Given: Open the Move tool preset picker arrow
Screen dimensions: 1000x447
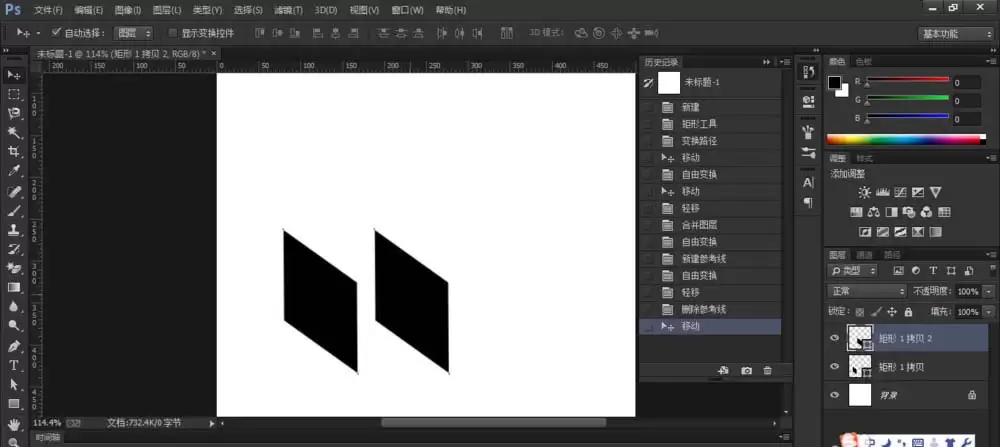Looking at the screenshot, I should tap(38, 33).
